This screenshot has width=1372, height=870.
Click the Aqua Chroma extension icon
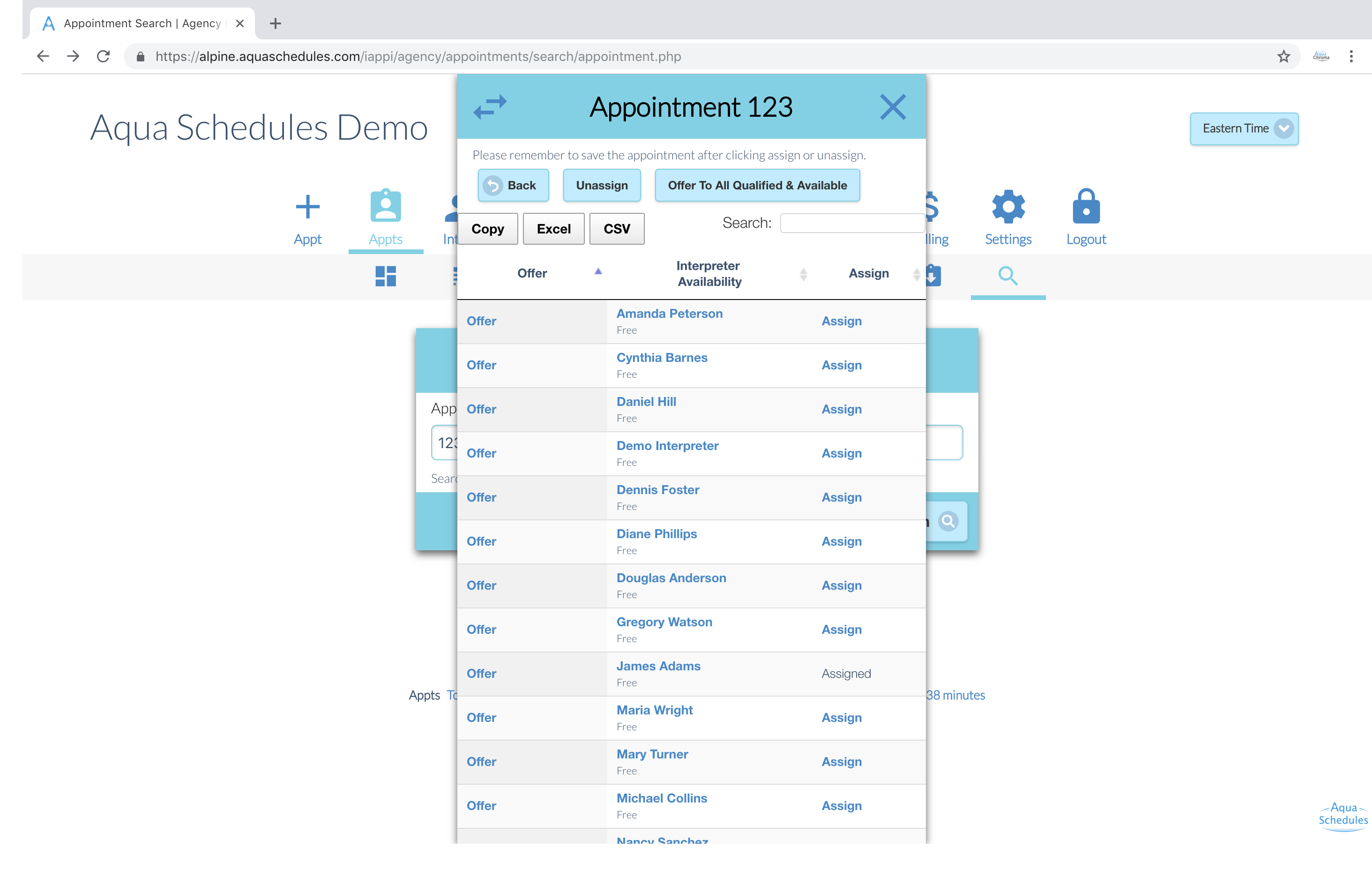(1321, 56)
